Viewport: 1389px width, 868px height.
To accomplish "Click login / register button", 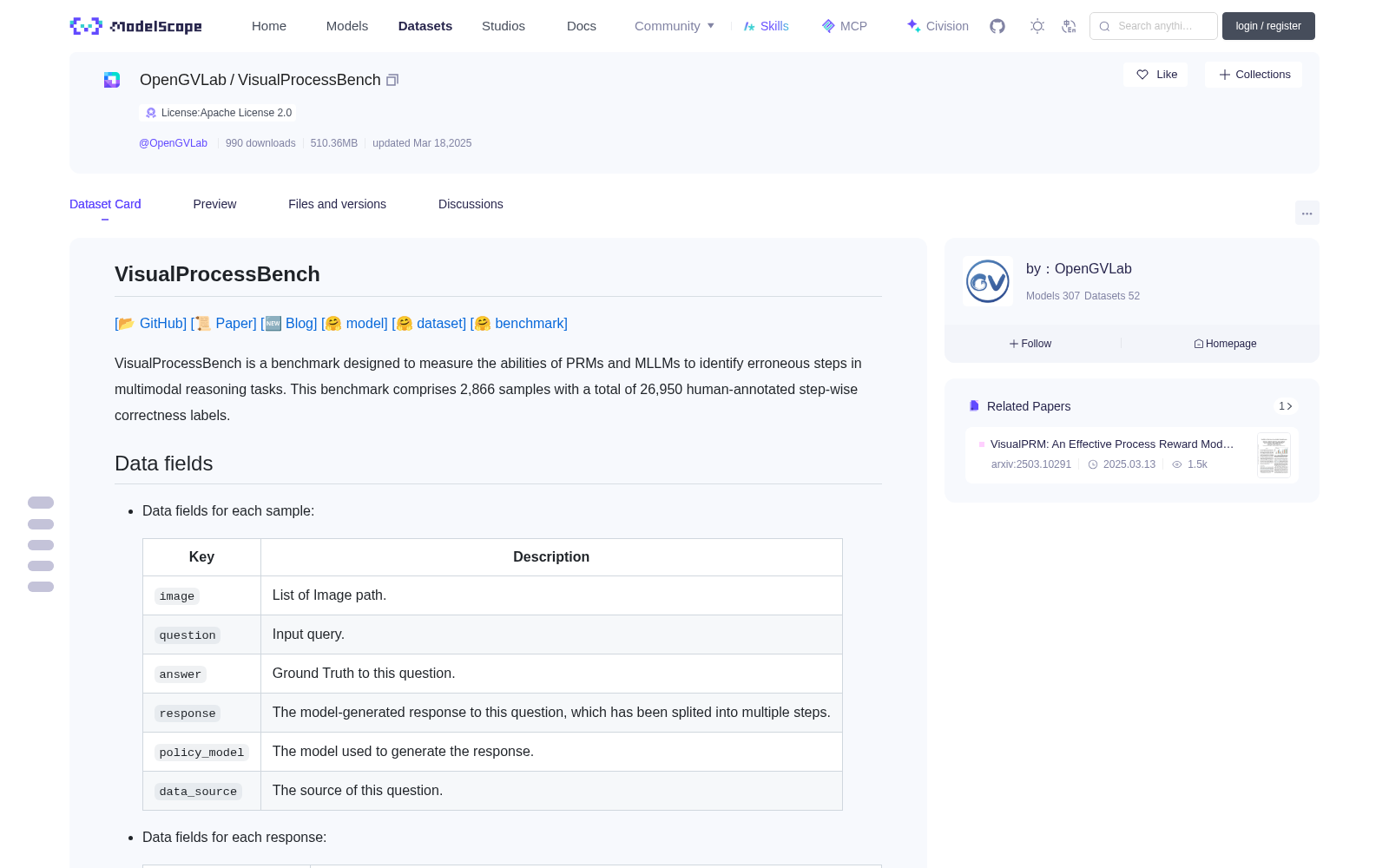I will (1268, 26).
